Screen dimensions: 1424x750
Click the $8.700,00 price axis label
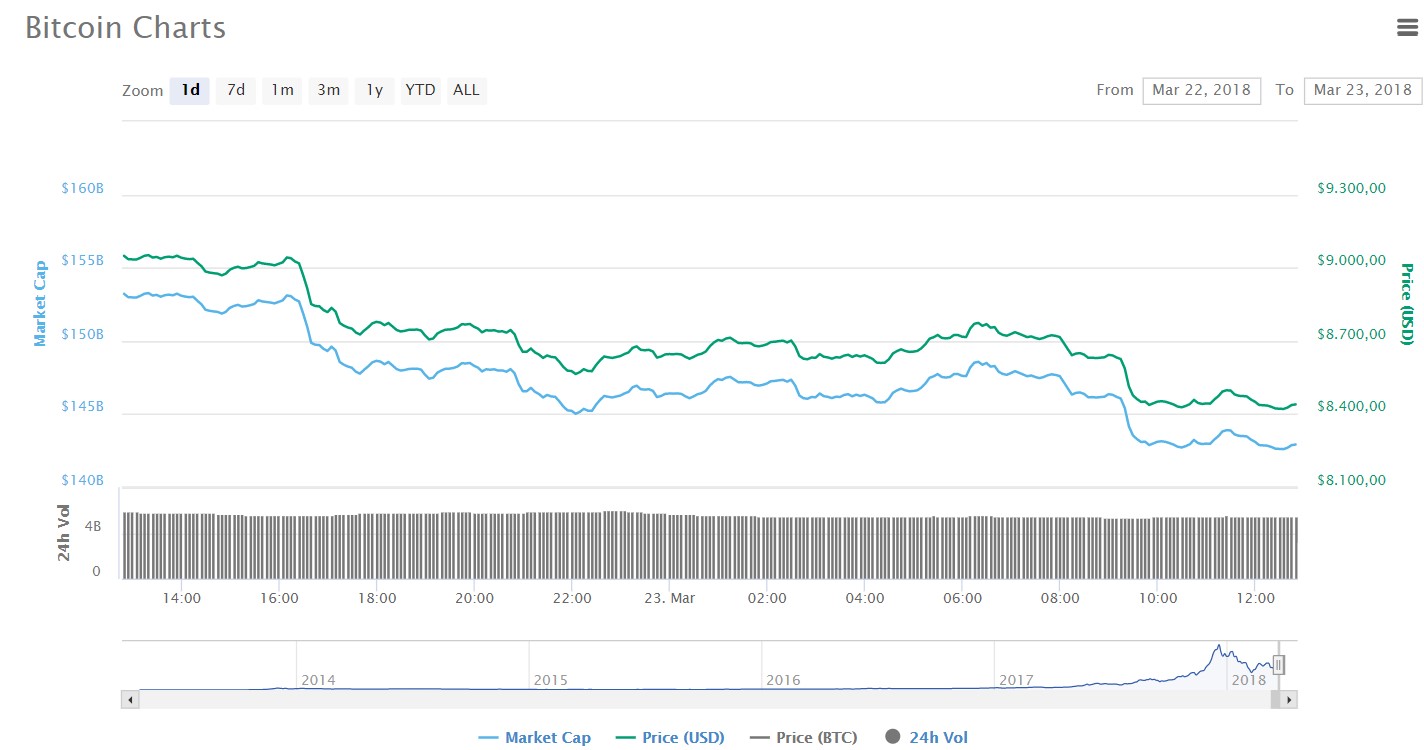pyautogui.click(x=1351, y=334)
